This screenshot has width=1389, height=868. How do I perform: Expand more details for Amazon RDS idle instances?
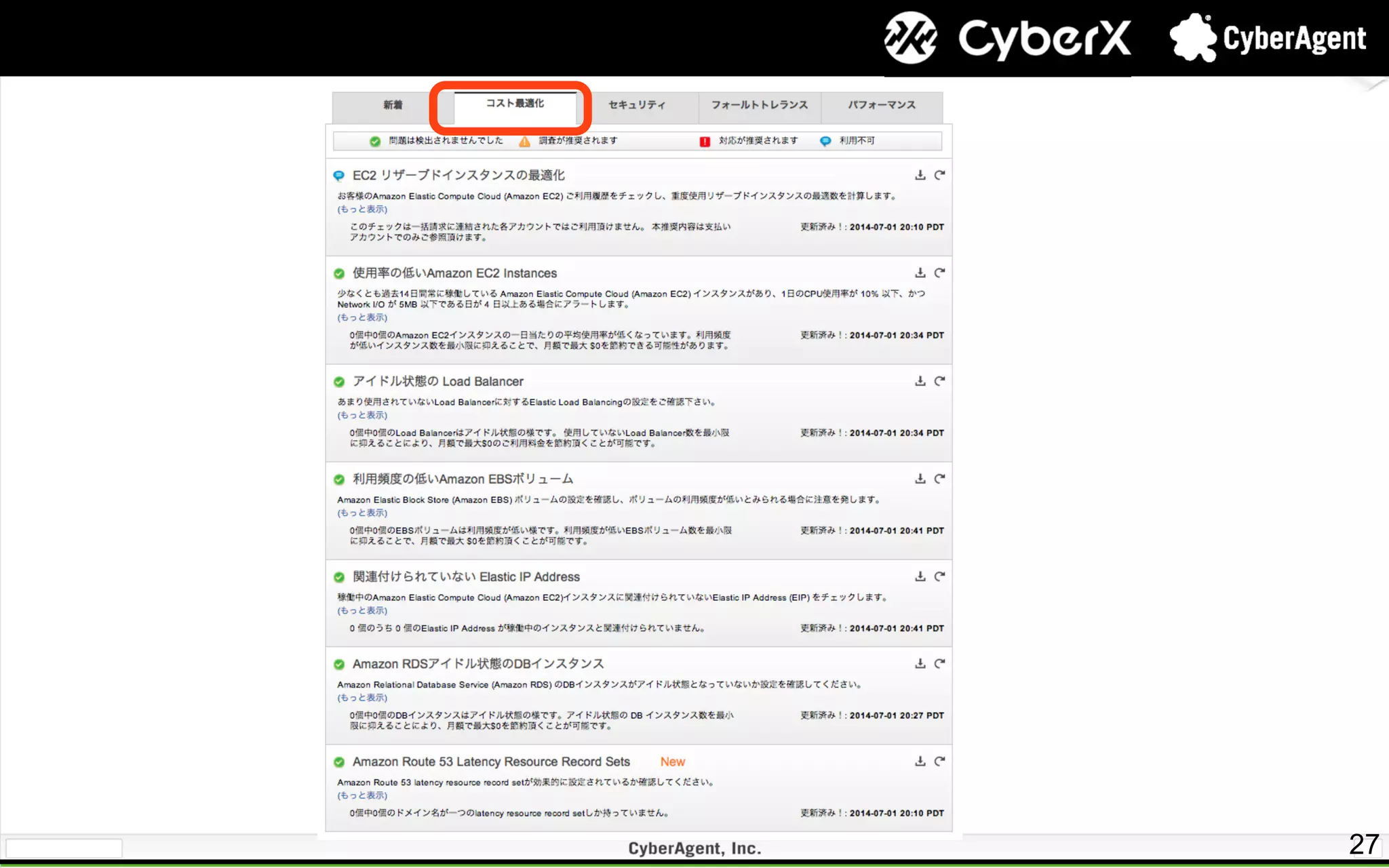(x=362, y=697)
